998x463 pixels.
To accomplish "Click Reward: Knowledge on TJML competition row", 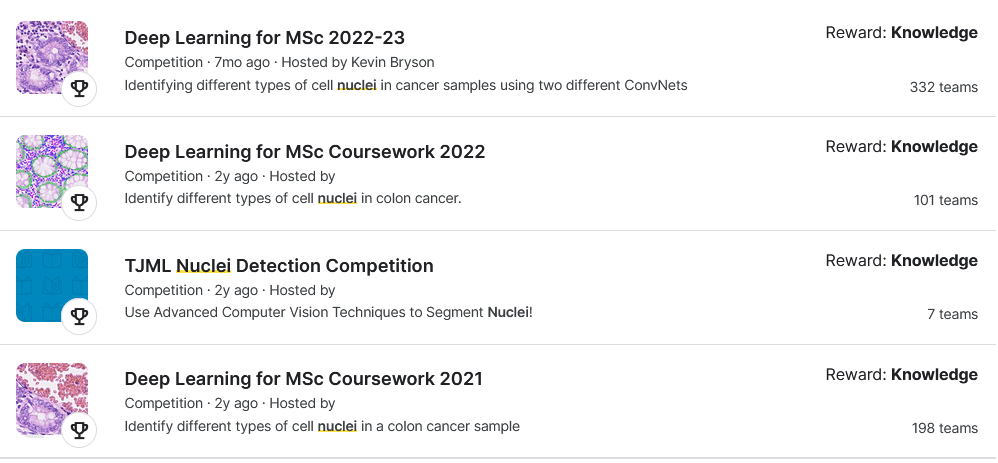I will coord(902,261).
